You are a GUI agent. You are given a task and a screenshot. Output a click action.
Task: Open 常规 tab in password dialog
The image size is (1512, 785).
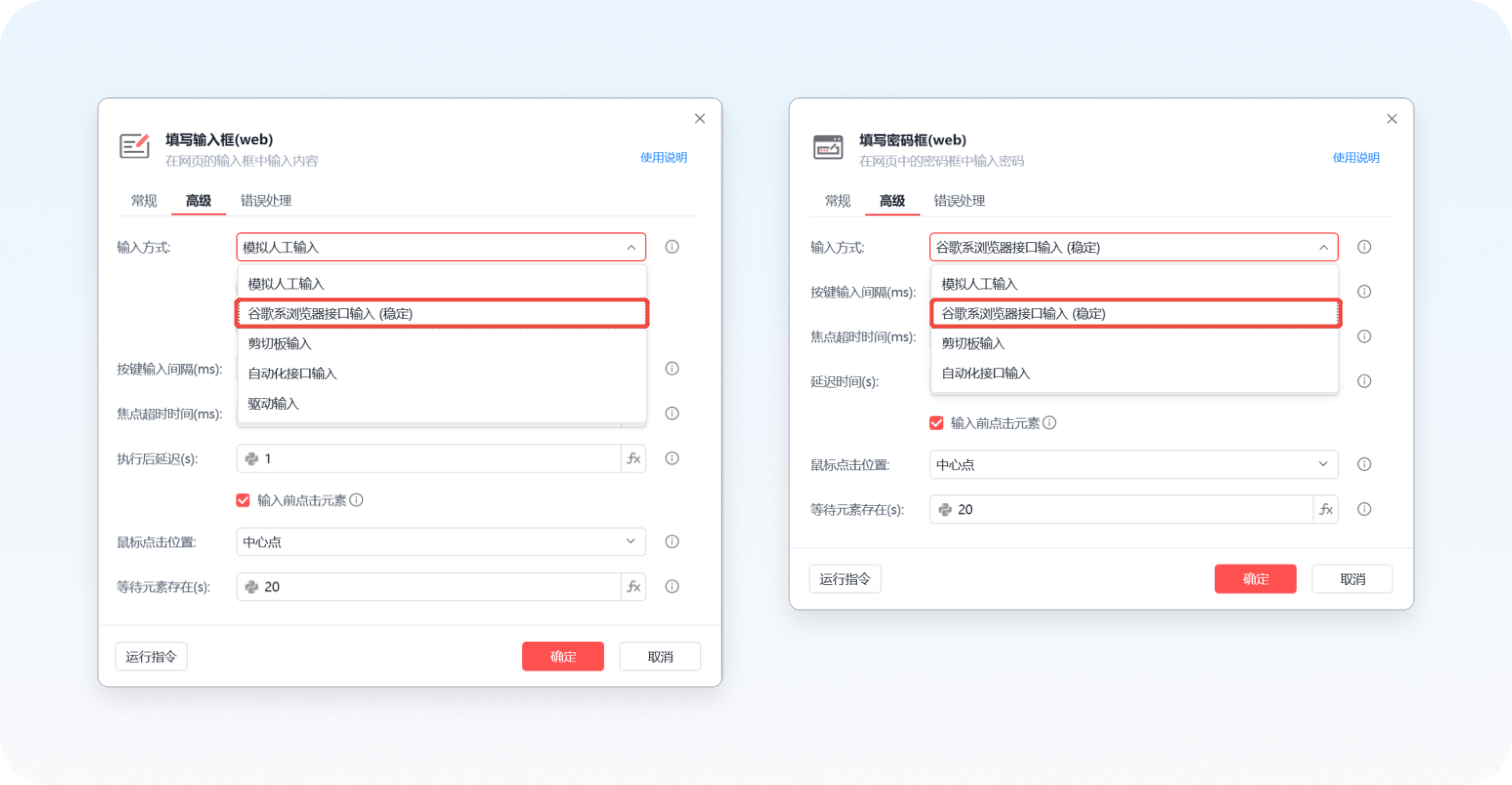click(837, 201)
